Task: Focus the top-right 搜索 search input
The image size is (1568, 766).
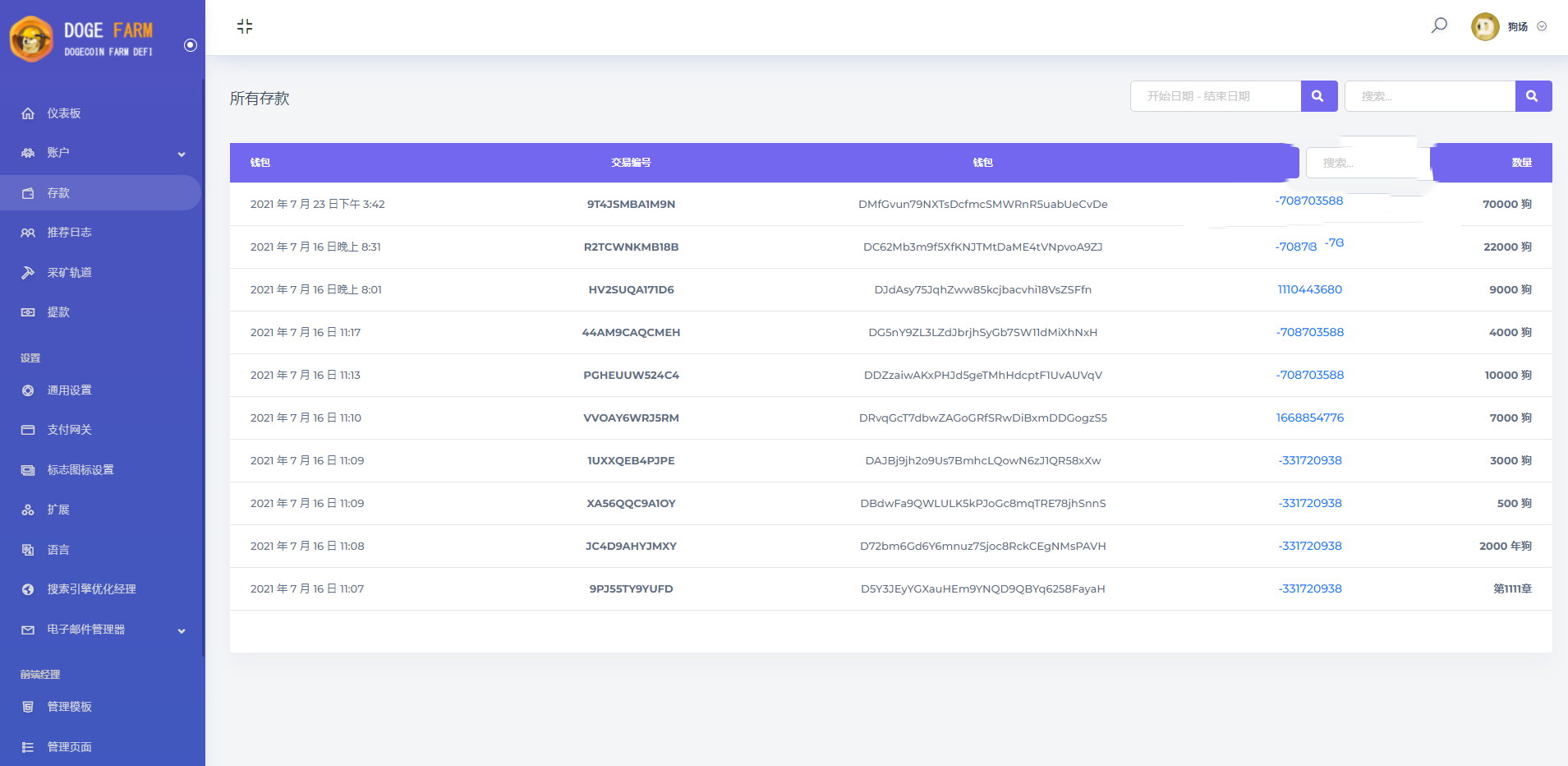Action: (x=1430, y=96)
